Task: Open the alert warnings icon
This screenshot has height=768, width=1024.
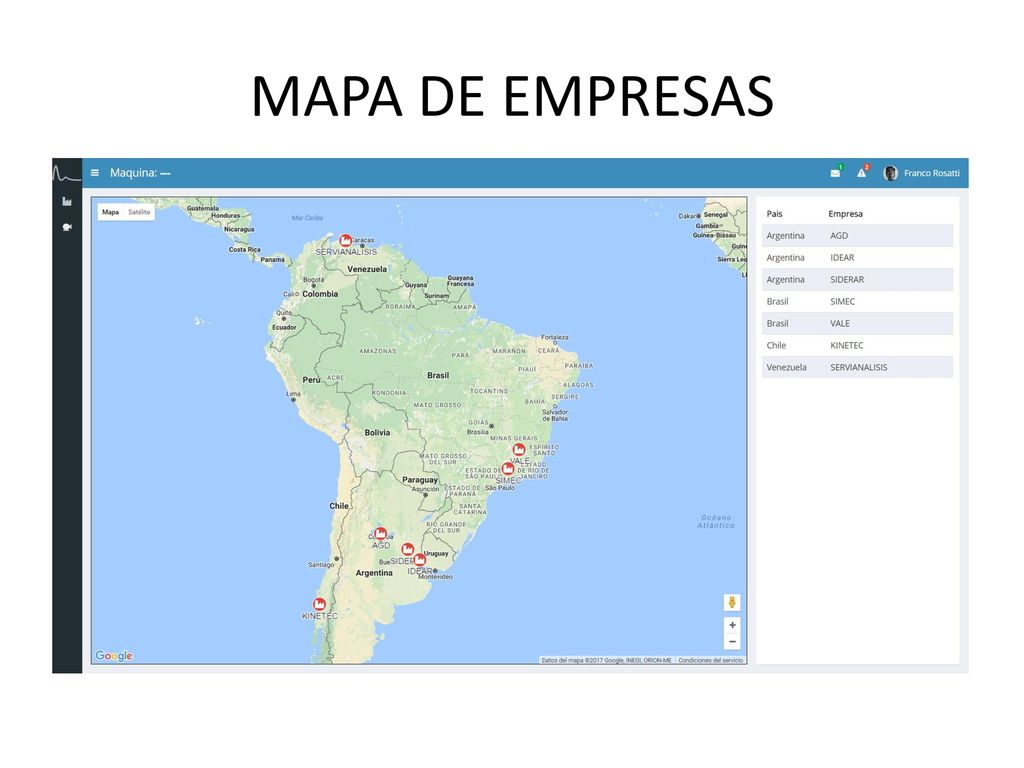Action: (x=862, y=172)
